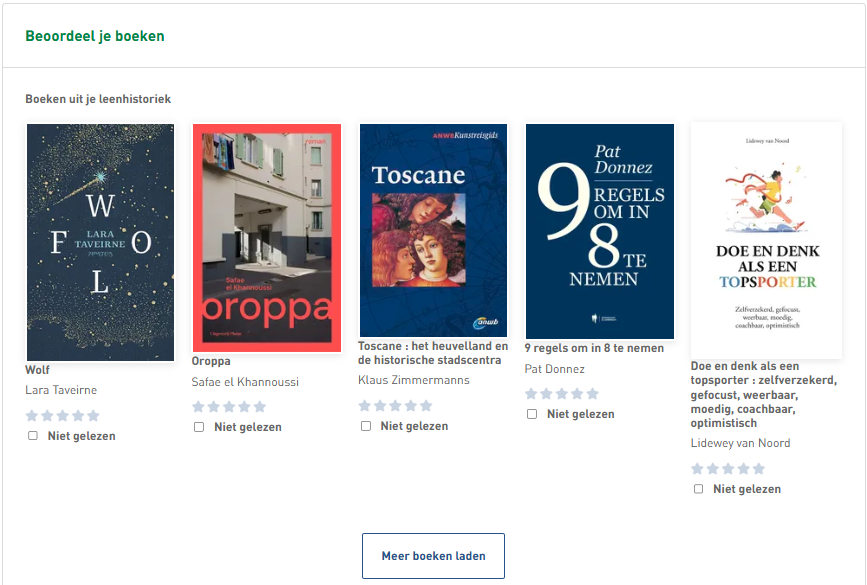Tick Niet gelezen under Toscane
The width and height of the screenshot is (867, 585).
point(366,426)
